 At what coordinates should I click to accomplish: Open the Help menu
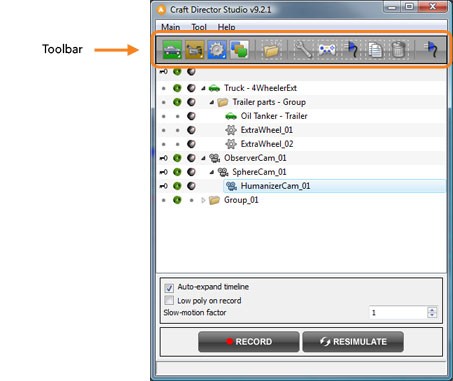click(x=226, y=27)
